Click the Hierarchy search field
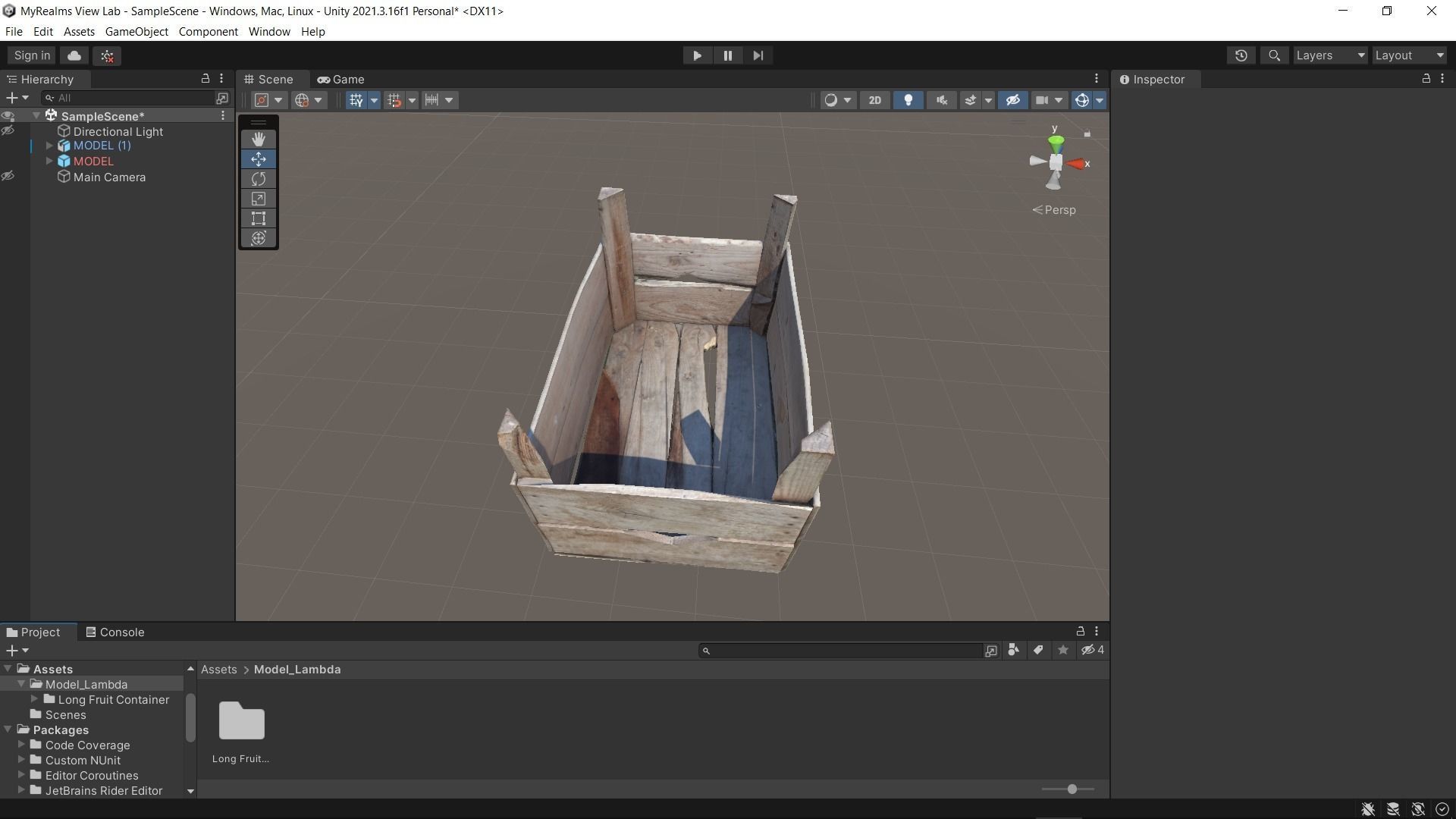Image resolution: width=1456 pixels, height=819 pixels. coord(129,98)
